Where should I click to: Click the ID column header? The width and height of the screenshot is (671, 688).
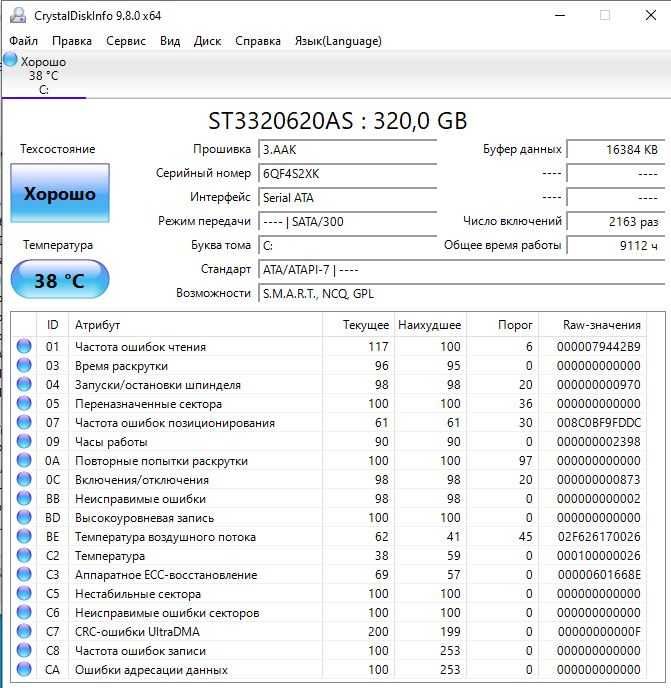pos(52,325)
